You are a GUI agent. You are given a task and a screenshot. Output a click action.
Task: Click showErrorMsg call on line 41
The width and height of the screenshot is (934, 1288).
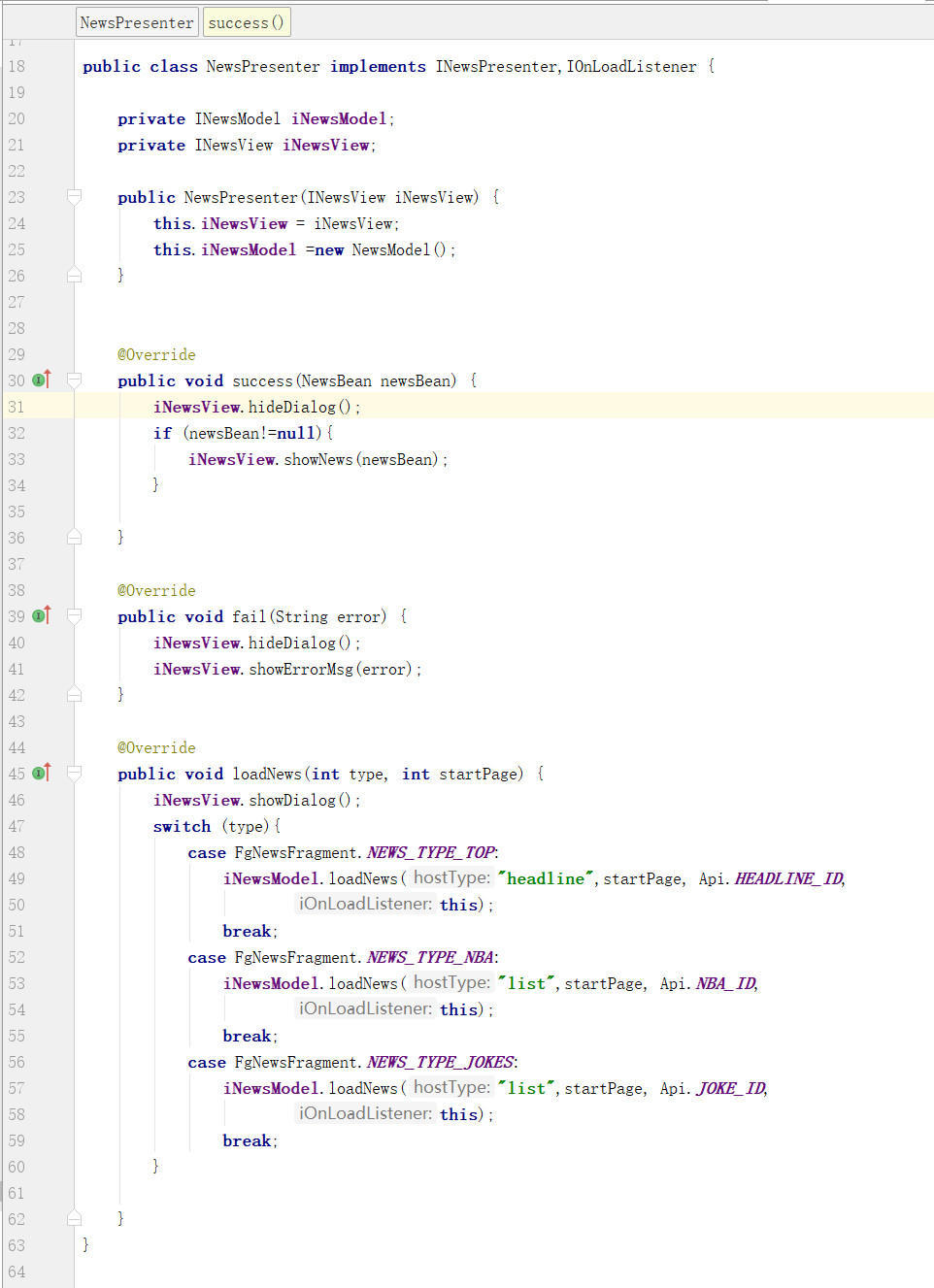(301, 669)
